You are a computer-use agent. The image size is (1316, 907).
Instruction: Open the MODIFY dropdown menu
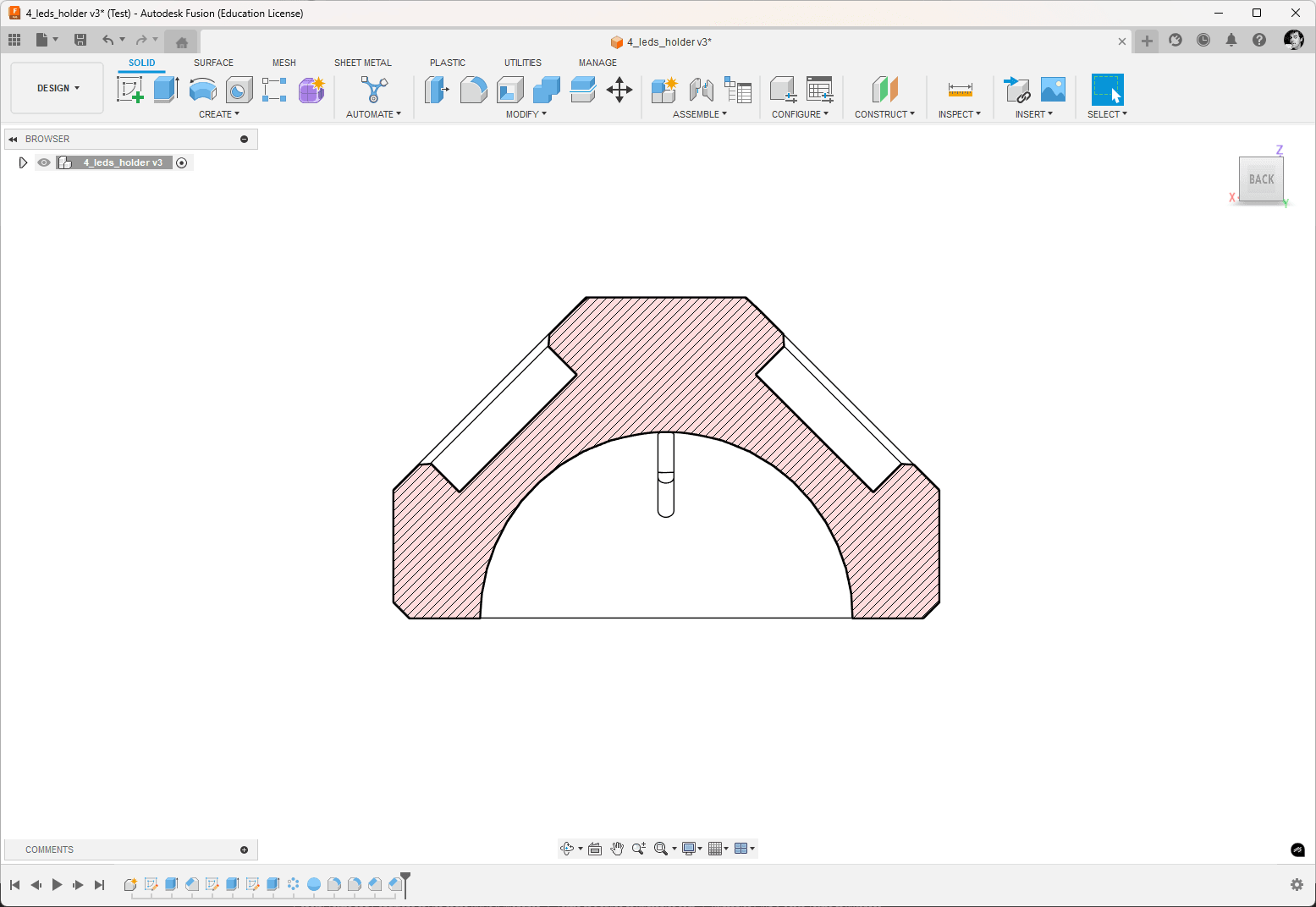tap(526, 114)
